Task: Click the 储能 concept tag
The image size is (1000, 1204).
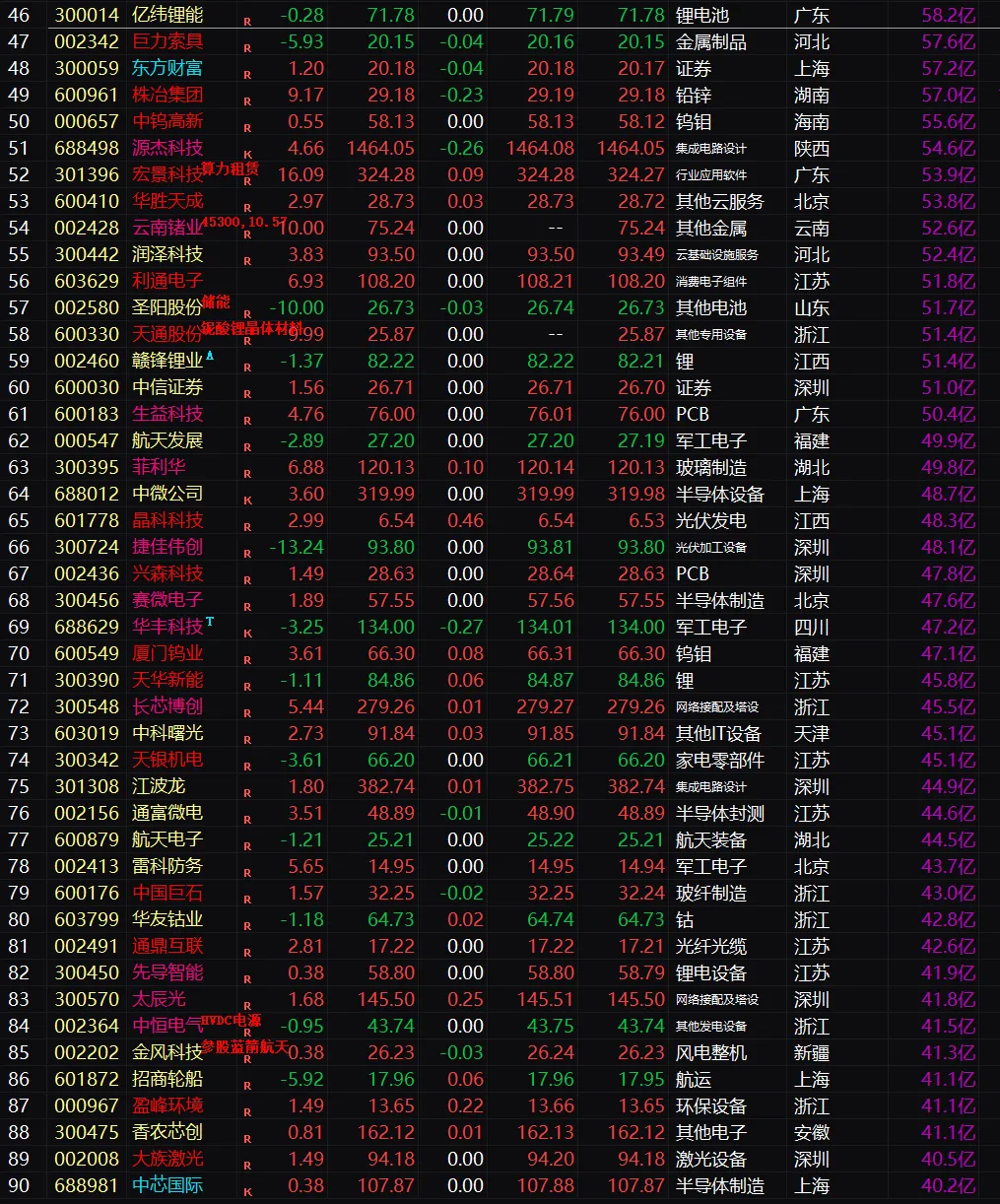Action: pyautogui.click(x=216, y=301)
